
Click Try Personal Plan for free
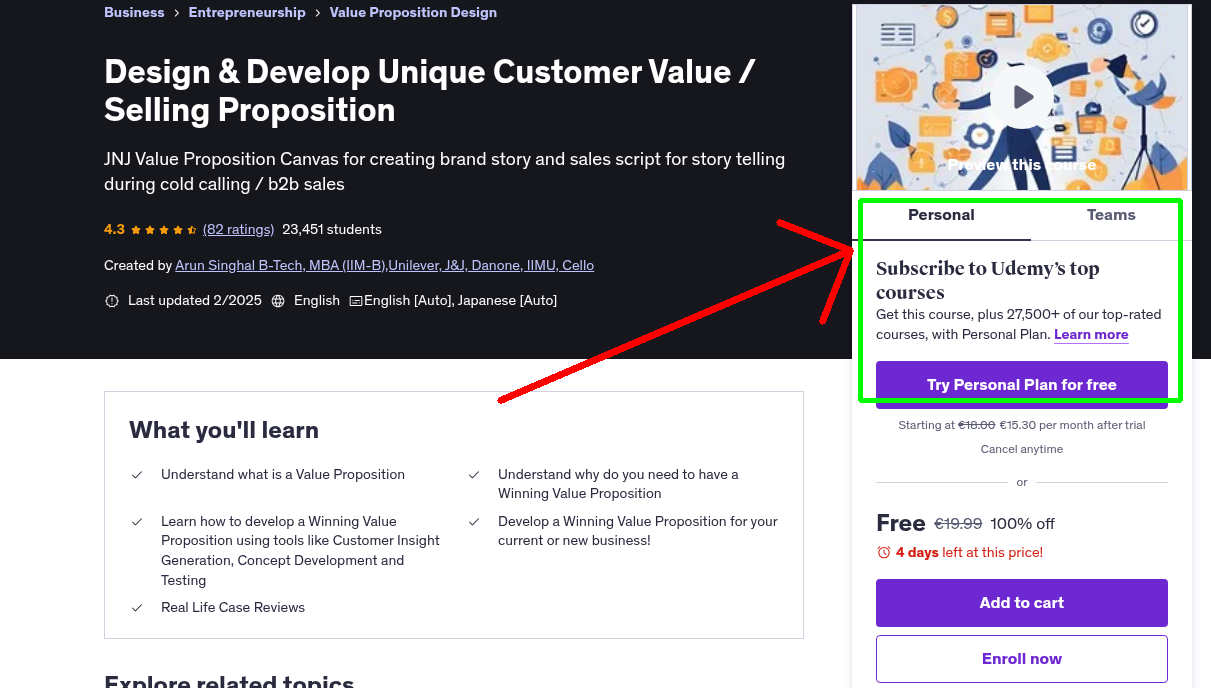(x=1022, y=385)
